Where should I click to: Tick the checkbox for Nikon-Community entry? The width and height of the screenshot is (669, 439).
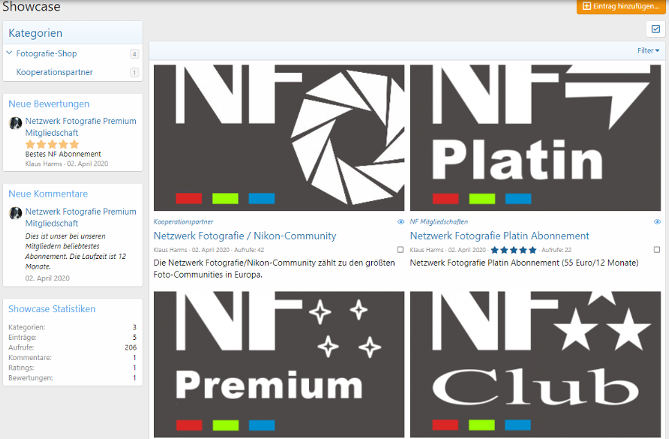coord(400,250)
